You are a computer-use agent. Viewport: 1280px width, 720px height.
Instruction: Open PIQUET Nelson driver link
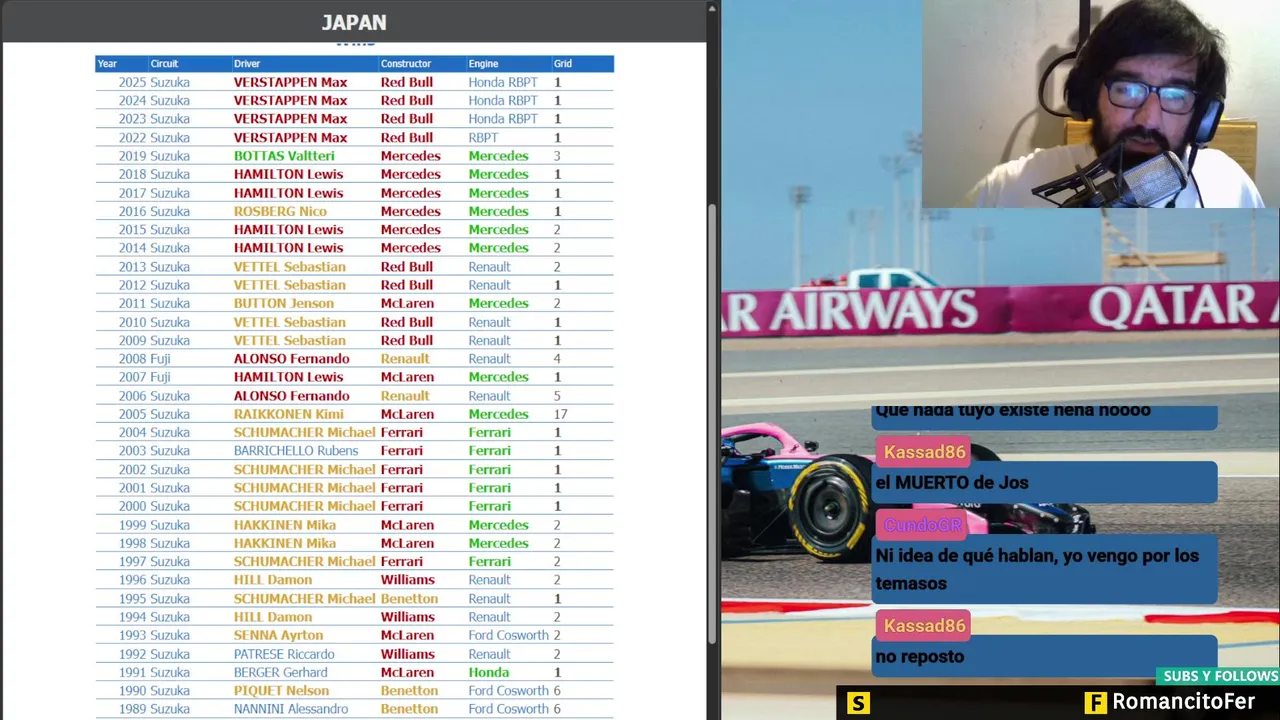(x=281, y=691)
